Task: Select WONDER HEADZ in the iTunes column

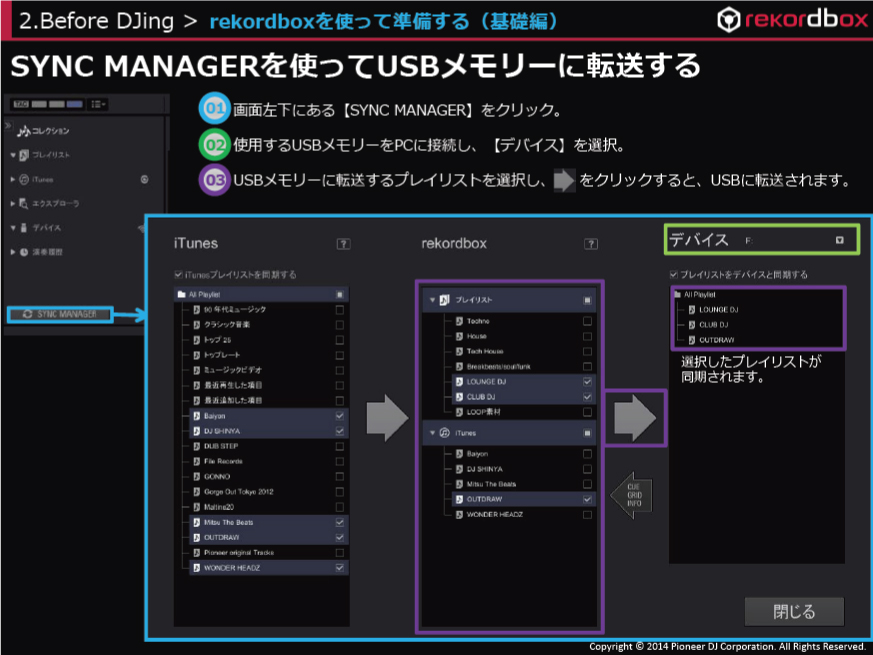Action: coord(271,568)
